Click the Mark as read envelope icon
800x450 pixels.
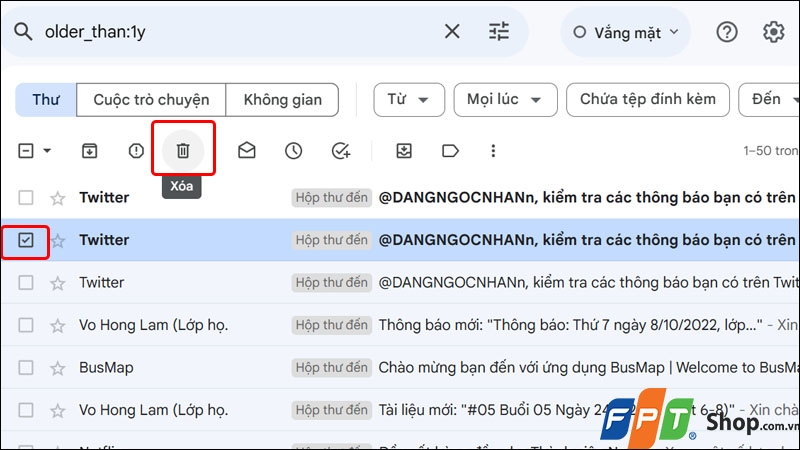coord(247,151)
